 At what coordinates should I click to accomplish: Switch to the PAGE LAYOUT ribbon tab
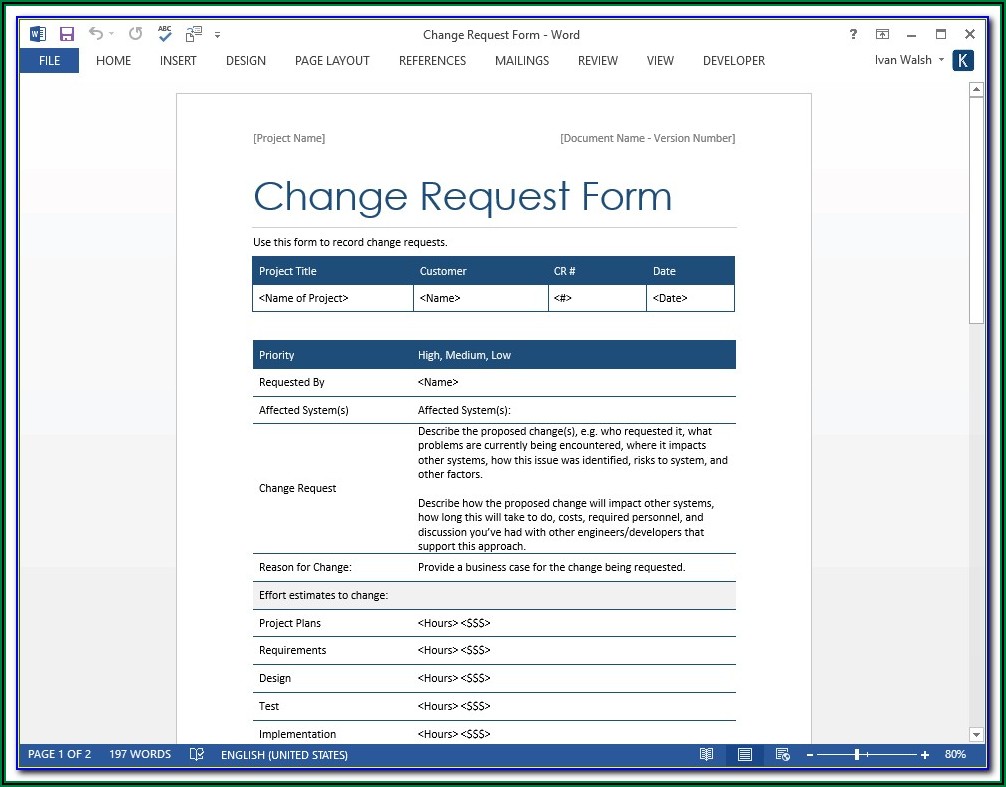coord(332,60)
